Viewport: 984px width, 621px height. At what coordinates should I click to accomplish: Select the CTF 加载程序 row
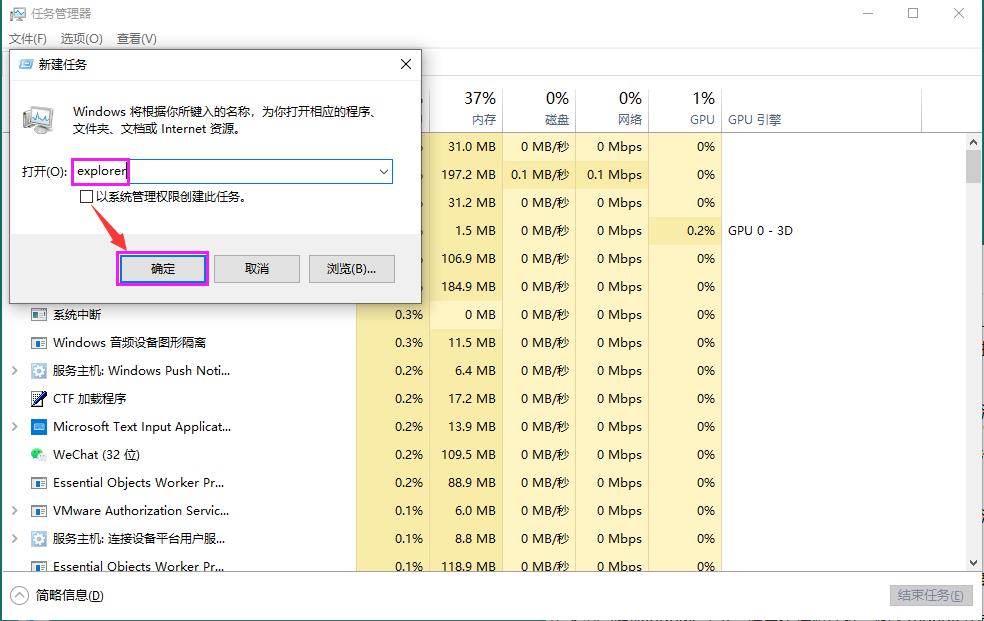point(483,399)
